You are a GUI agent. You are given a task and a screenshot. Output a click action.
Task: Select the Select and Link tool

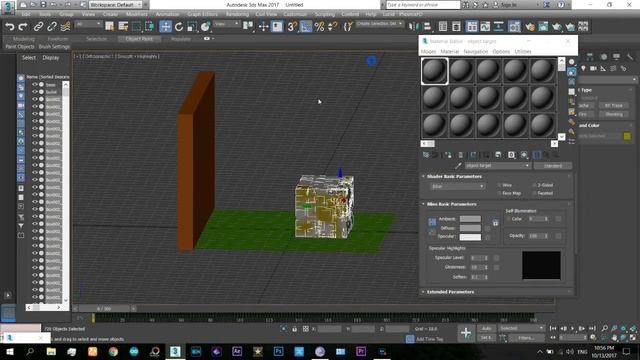(x=38, y=27)
